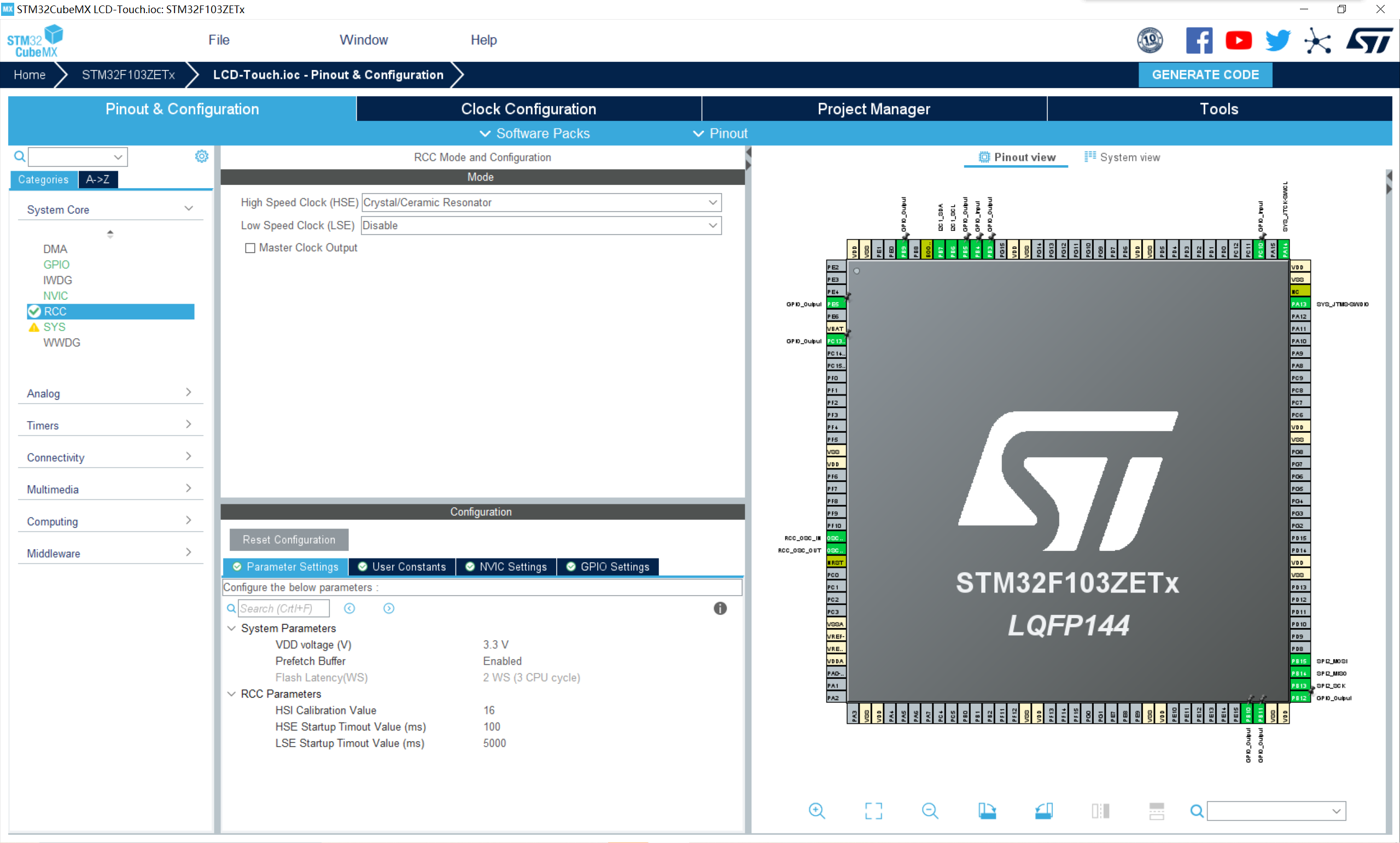Click the Reset Configuration button
The width and height of the screenshot is (1400, 843).
tap(288, 539)
